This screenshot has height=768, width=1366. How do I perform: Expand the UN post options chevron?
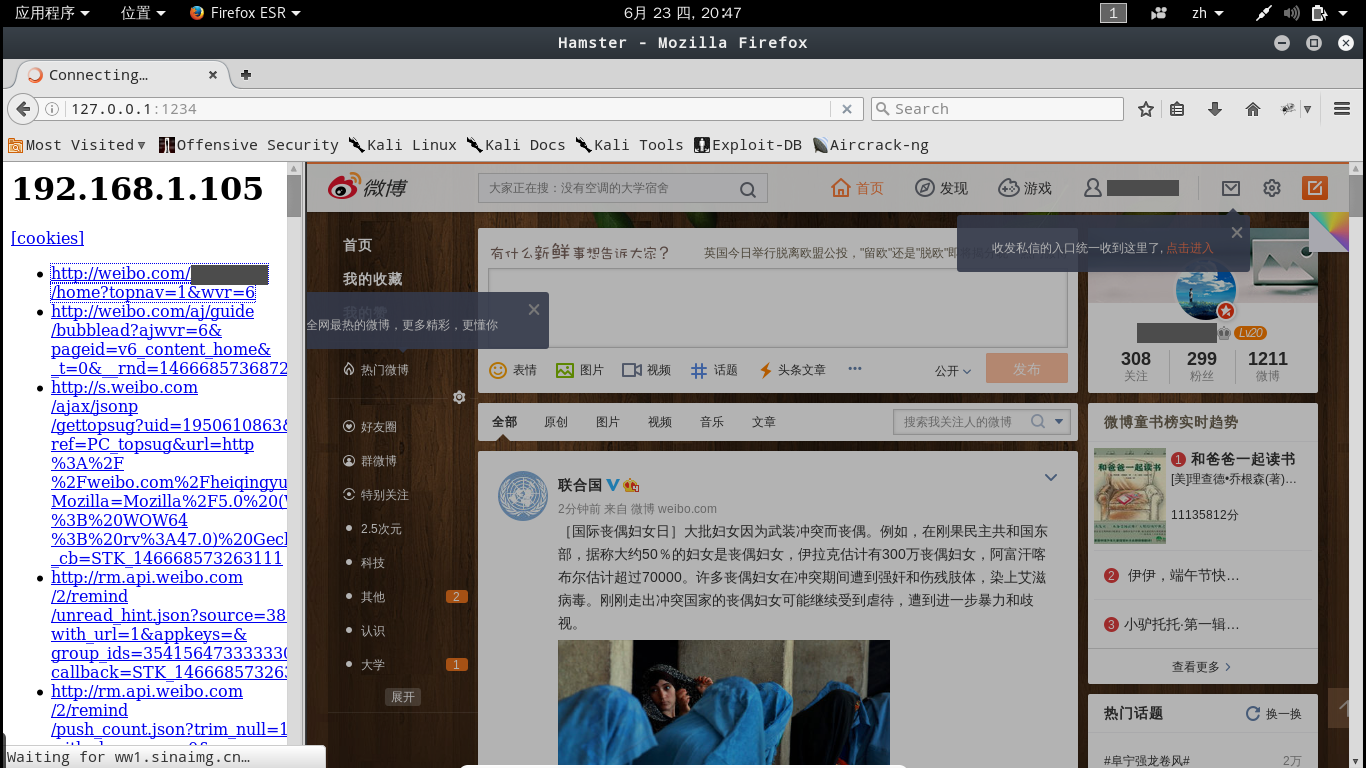tap(1051, 478)
